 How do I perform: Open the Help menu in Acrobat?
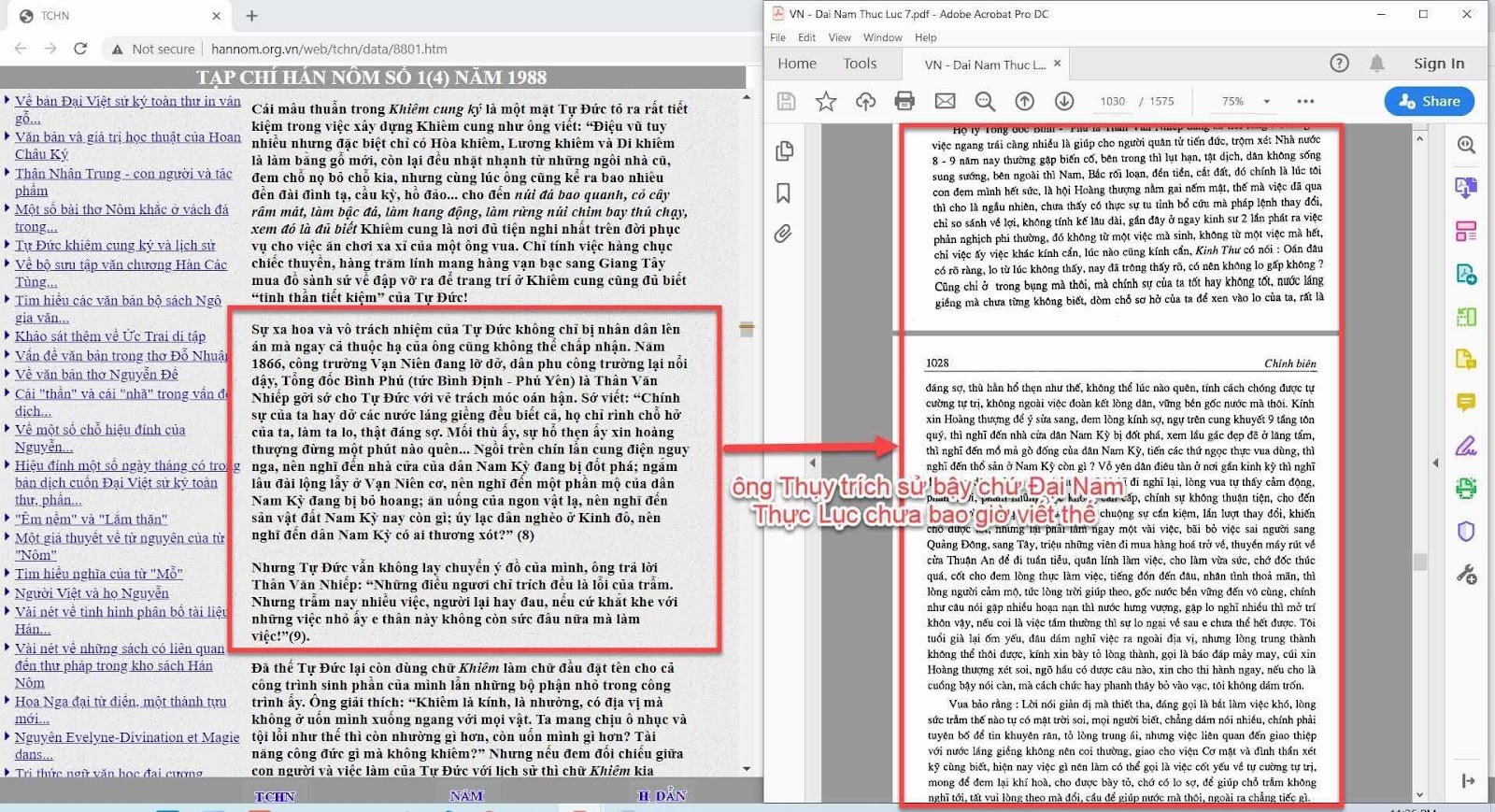click(925, 37)
